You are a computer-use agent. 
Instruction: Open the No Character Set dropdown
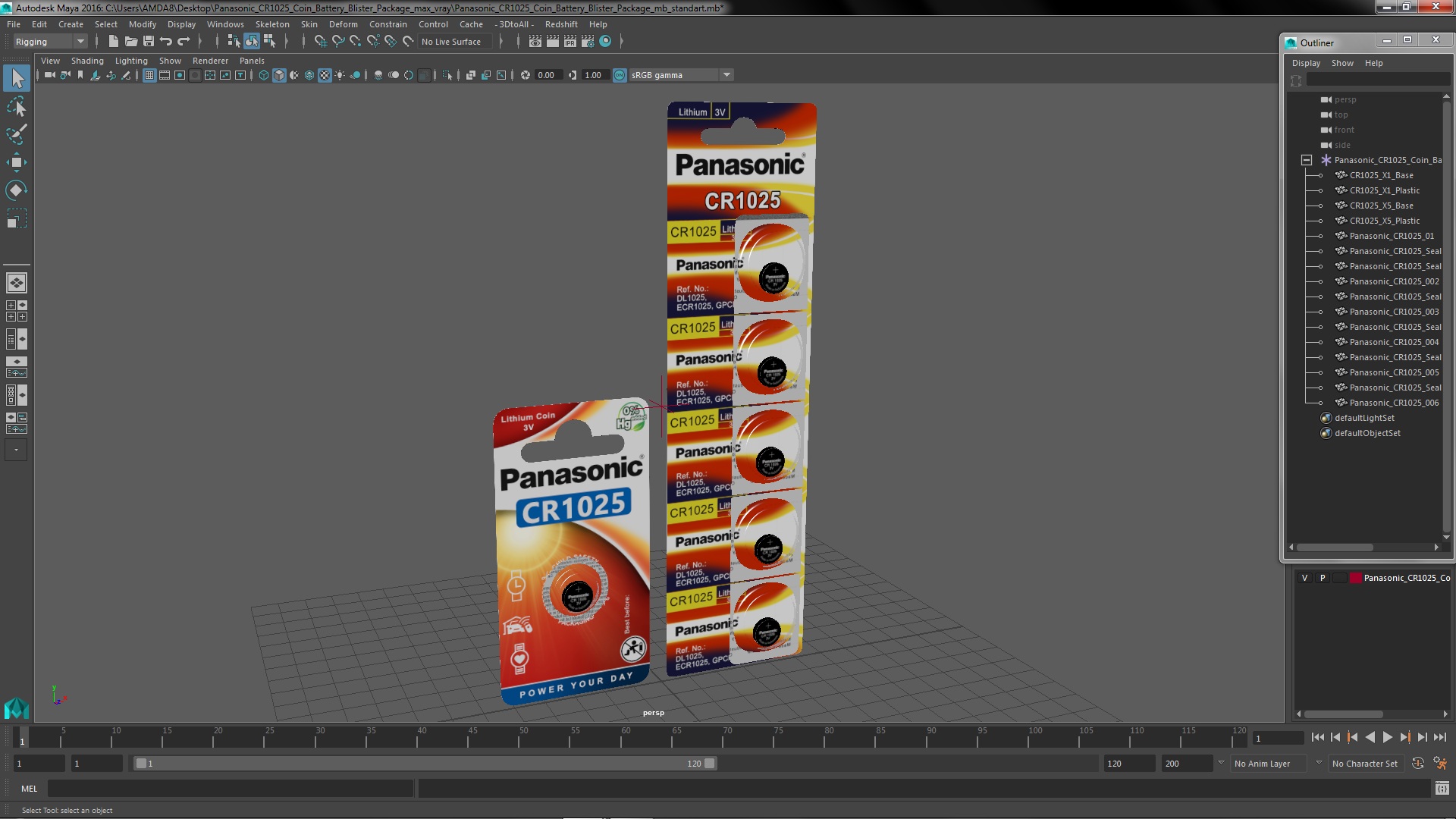point(1365,764)
